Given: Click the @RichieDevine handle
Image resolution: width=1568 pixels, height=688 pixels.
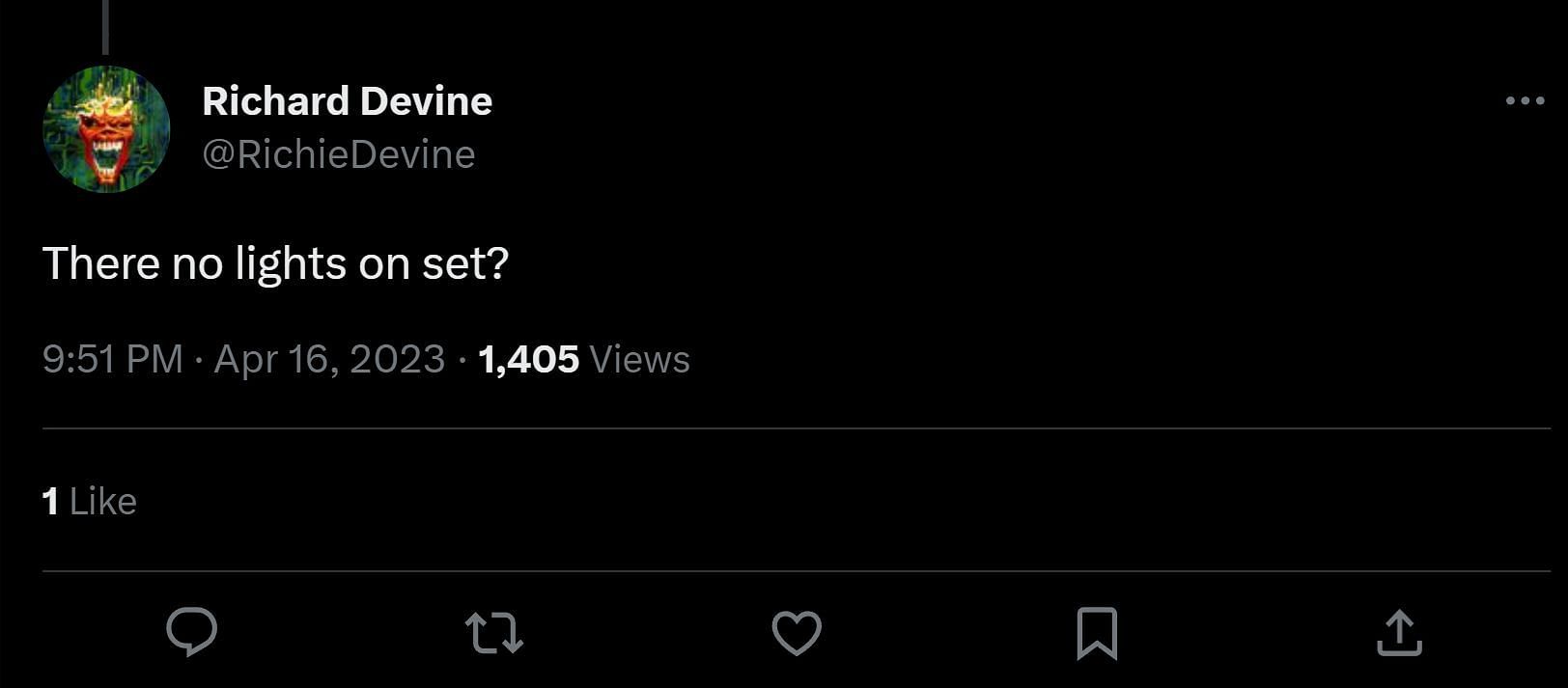Looking at the screenshot, I should [338, 154].
